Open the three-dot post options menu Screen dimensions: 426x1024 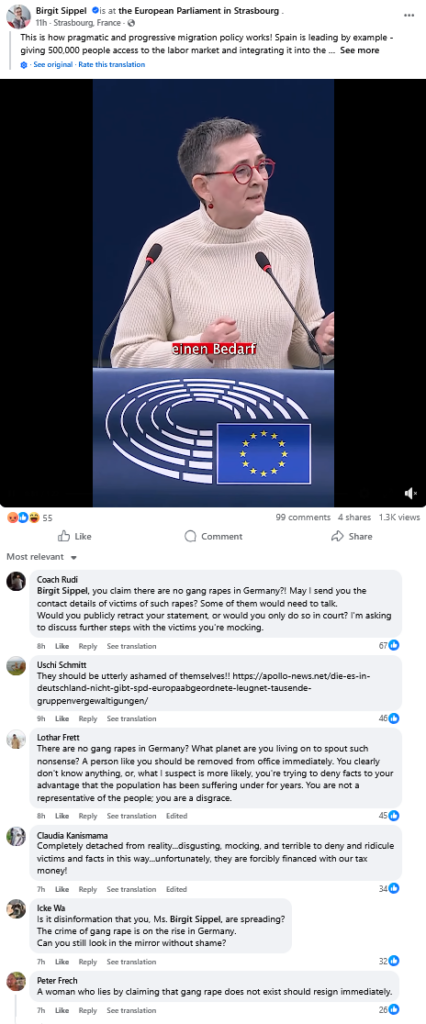[x=409, y=16]
